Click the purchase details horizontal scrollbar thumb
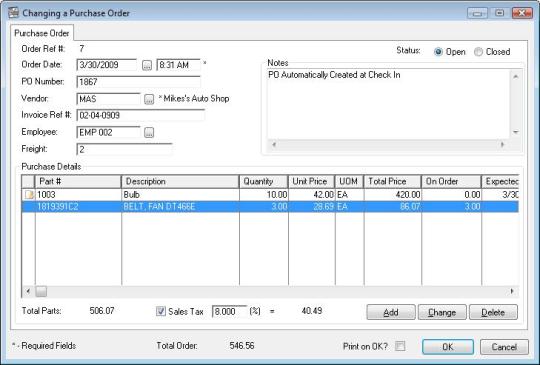This screenshot has width=540, height=365. 41,291
